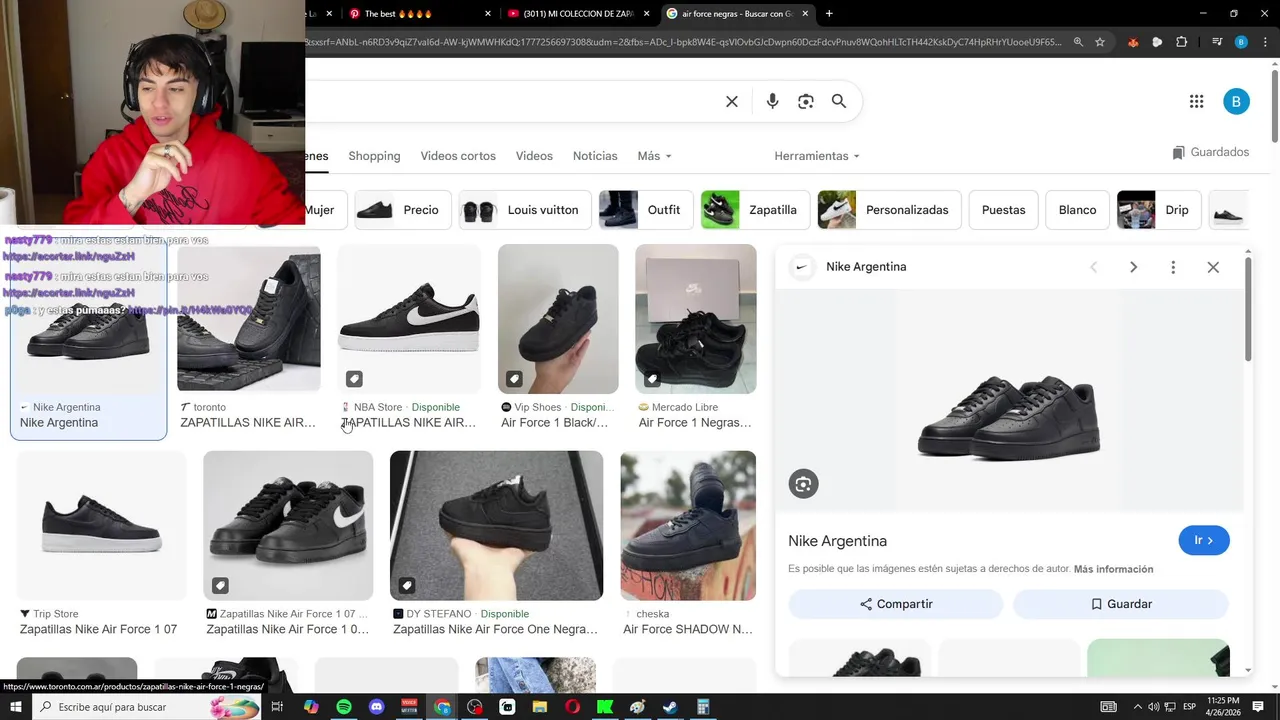Open the media controls icon in the toolbar
This screenshot has width=1280, height=720.
[x=1217, y=42]
